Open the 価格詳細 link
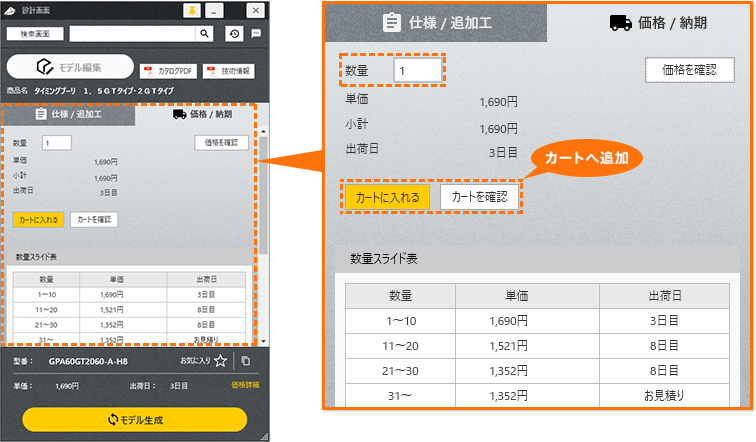Viewport: 756px width, 442px height. point(244,385)
